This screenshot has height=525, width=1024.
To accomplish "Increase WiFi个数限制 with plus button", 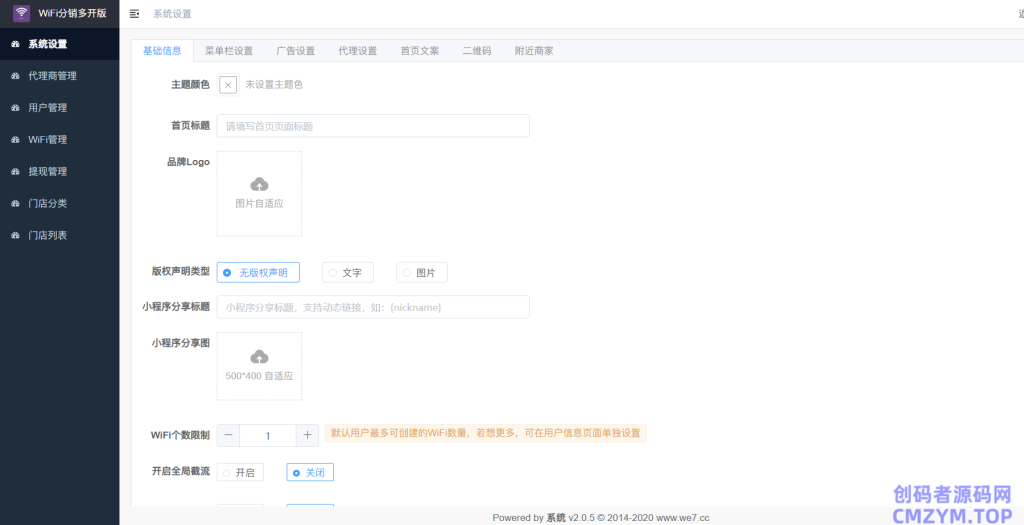I will pyautogui.click(x=307, y=435).
